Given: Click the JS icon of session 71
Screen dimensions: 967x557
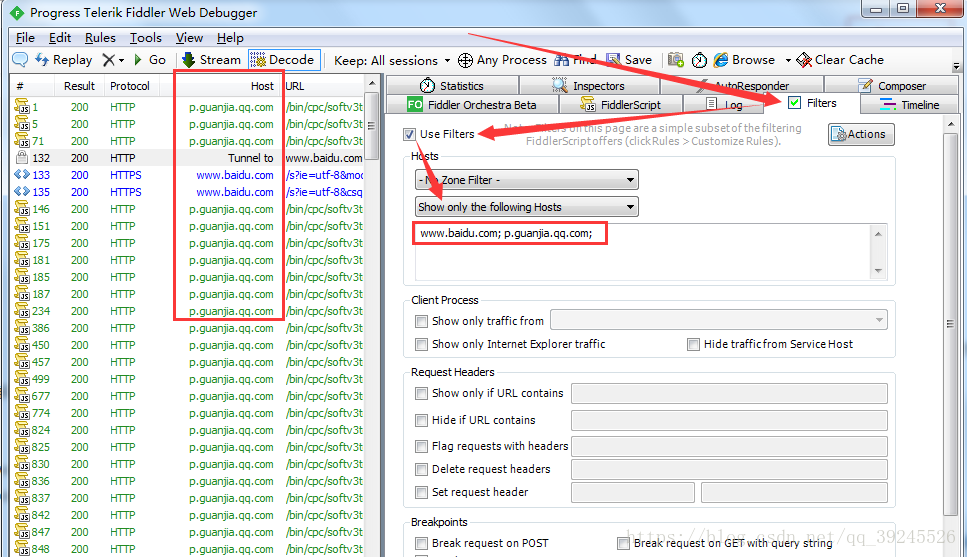Looking at the screenshot, I should pyautogui.click(x=22, y=141).
